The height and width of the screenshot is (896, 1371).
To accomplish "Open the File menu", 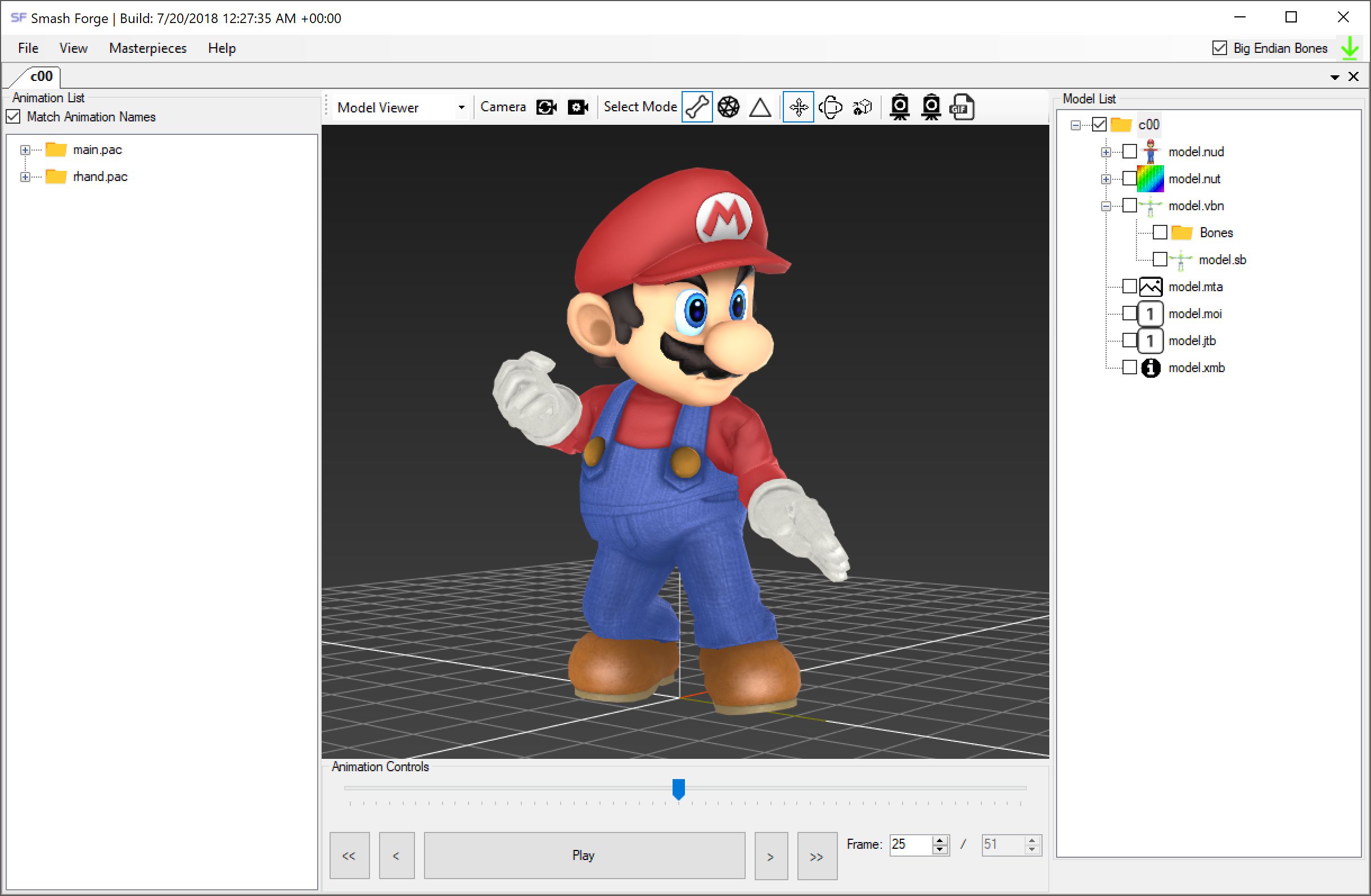I will pos(28,48).
